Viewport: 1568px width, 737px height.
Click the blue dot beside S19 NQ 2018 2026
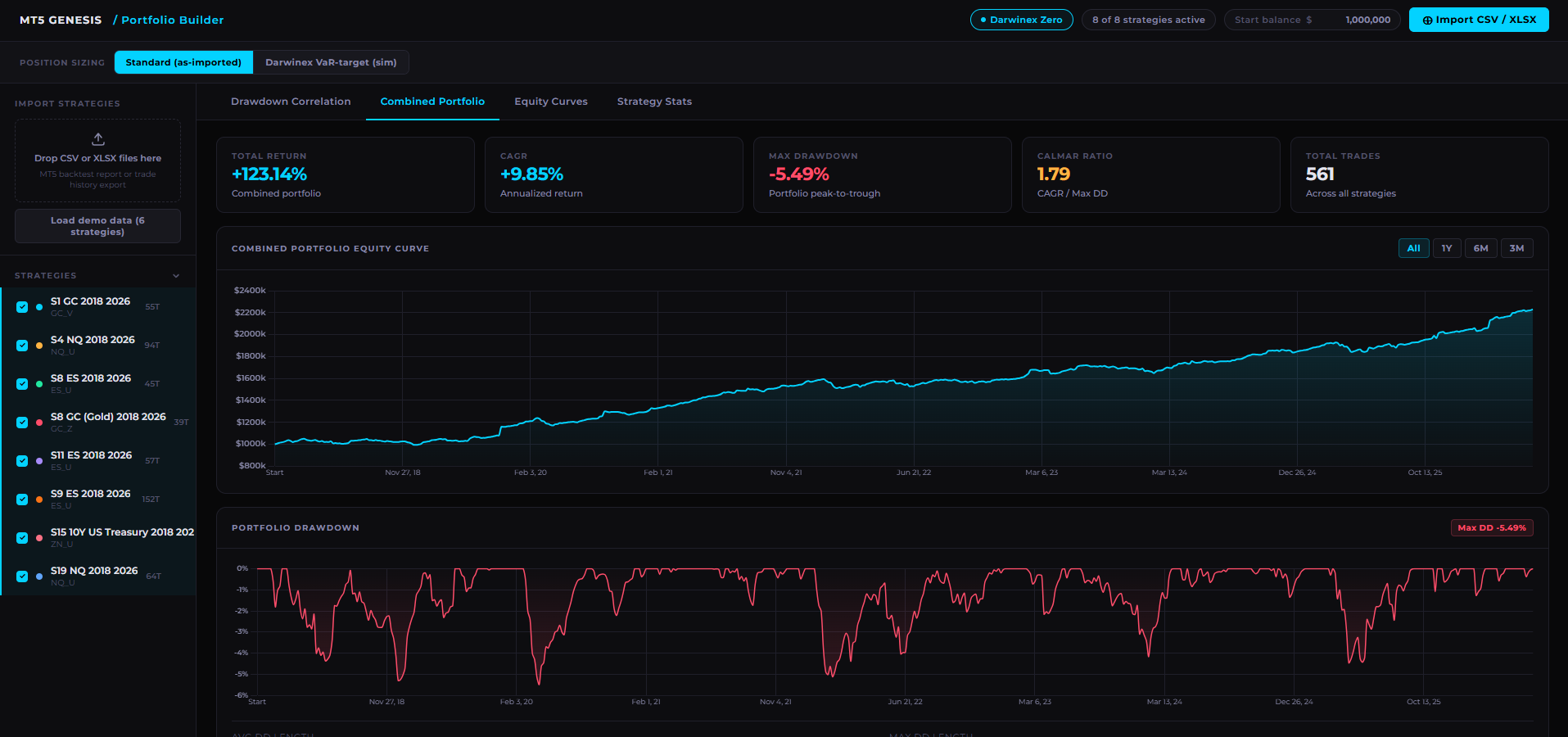click(x=39, y=576)
